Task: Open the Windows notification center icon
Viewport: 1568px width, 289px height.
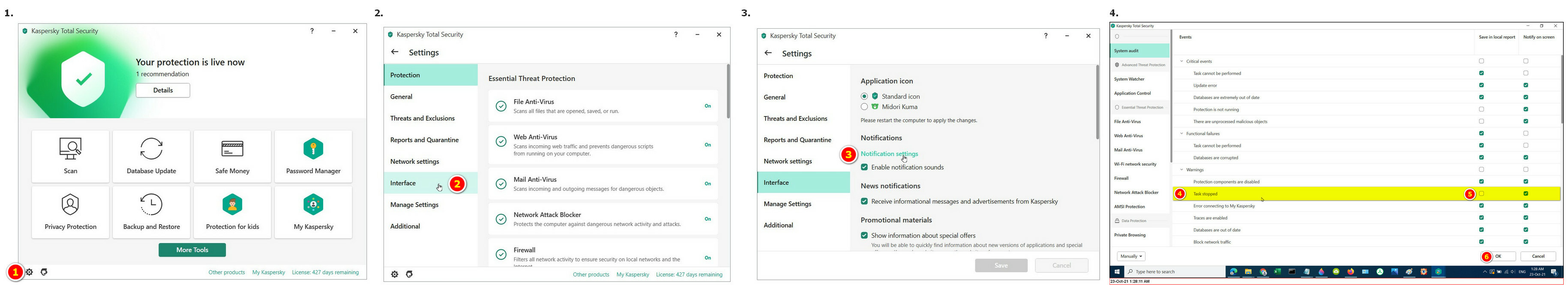Action: tap(1554, 272)
